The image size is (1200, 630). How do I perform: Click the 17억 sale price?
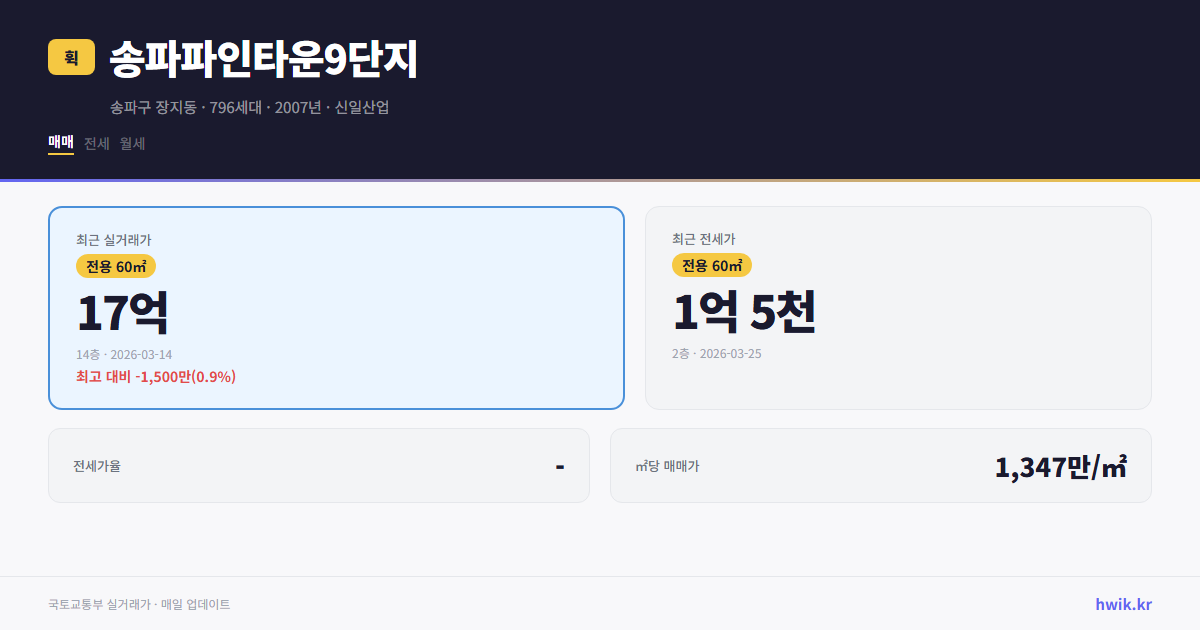click(123, 311)
